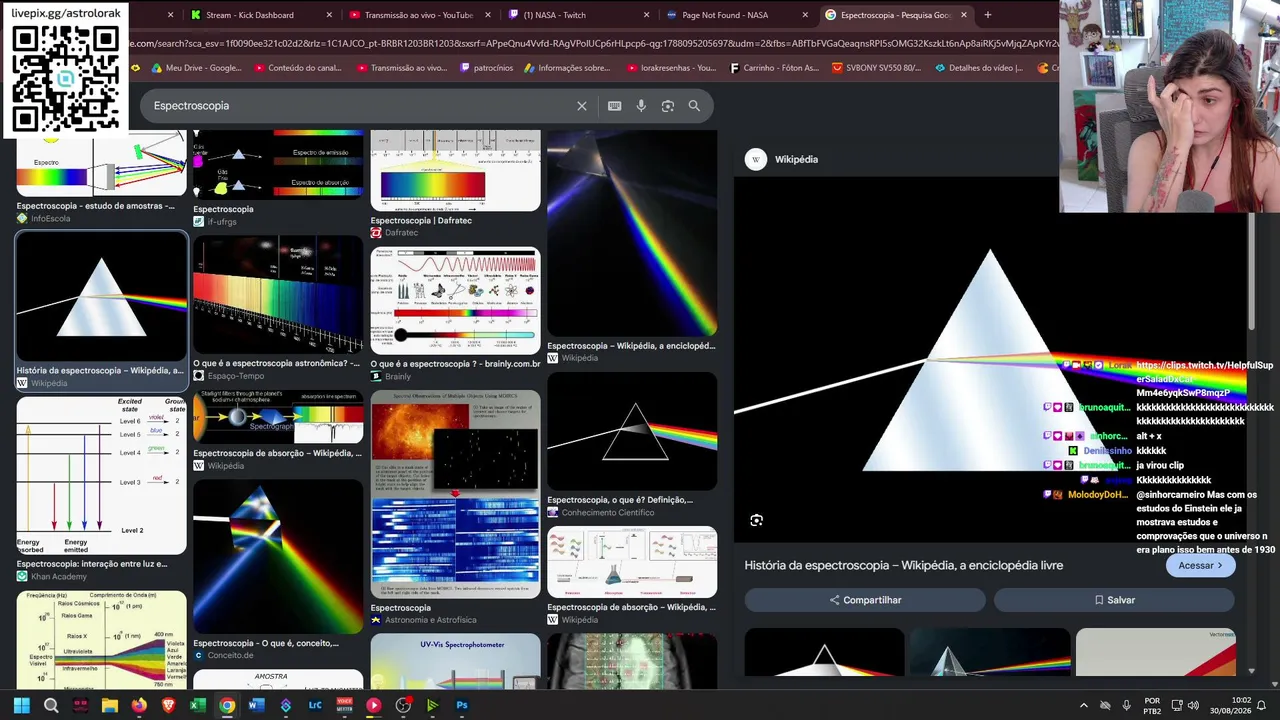The image size is (1280, 720).
Task: Launch Brave browser from the taskbar
Action: point(168,705)
